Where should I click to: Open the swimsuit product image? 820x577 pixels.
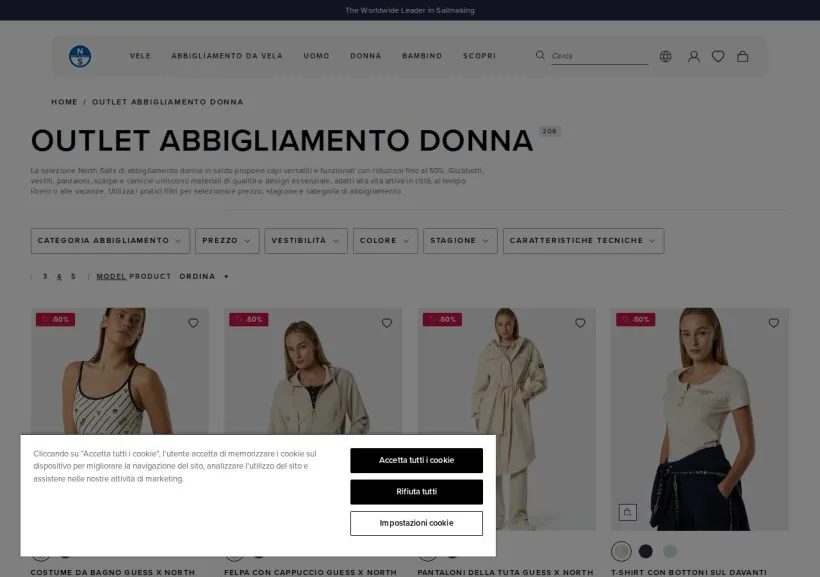[120, 371]
